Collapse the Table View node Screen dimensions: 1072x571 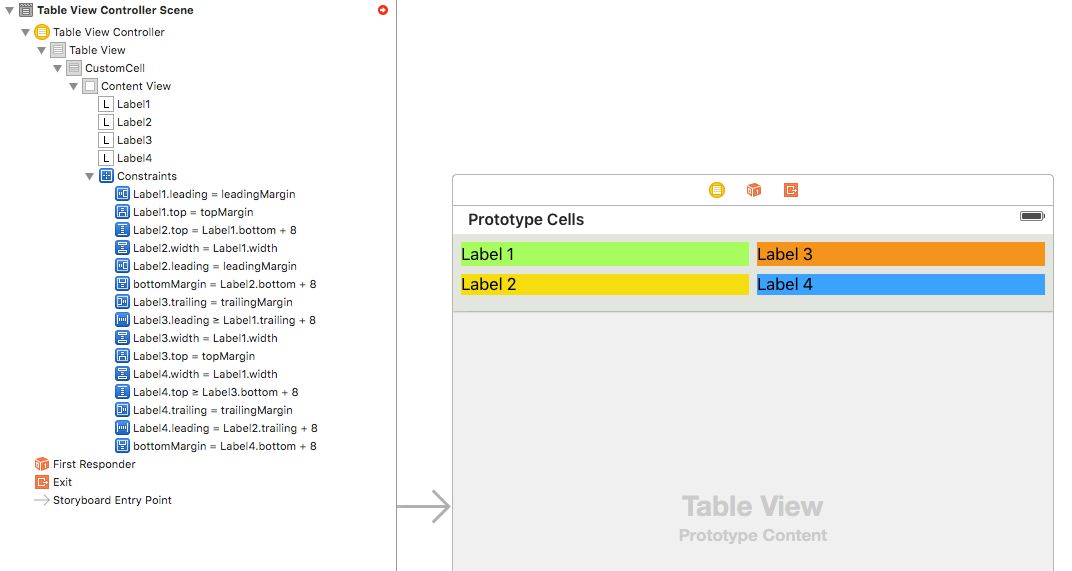[x=42, y=50]
